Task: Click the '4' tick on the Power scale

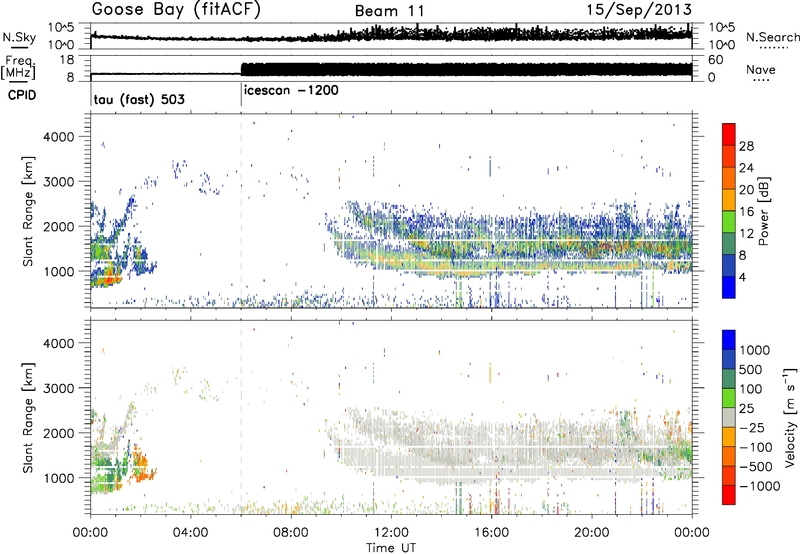Action: pyautogui.click(x=743, y=277)
